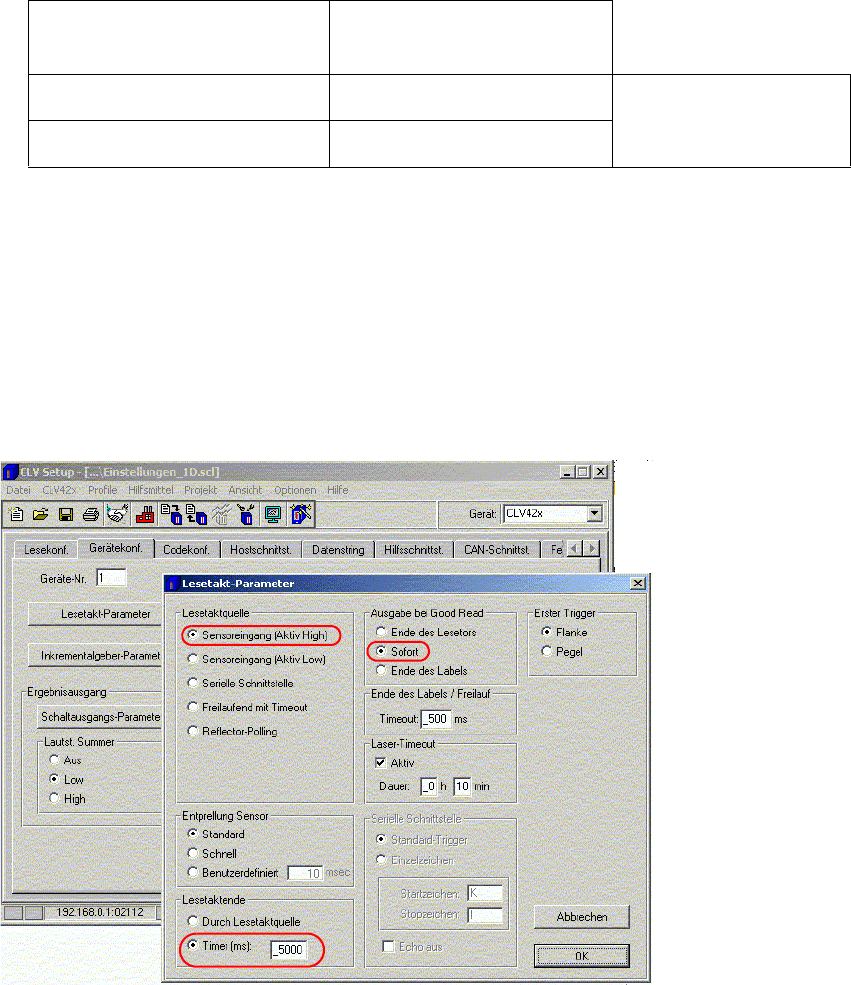The width and height of the screenshot is (851, 985).
Task: Switch to the Lesekonf. tab
Action: pos(46,550)
